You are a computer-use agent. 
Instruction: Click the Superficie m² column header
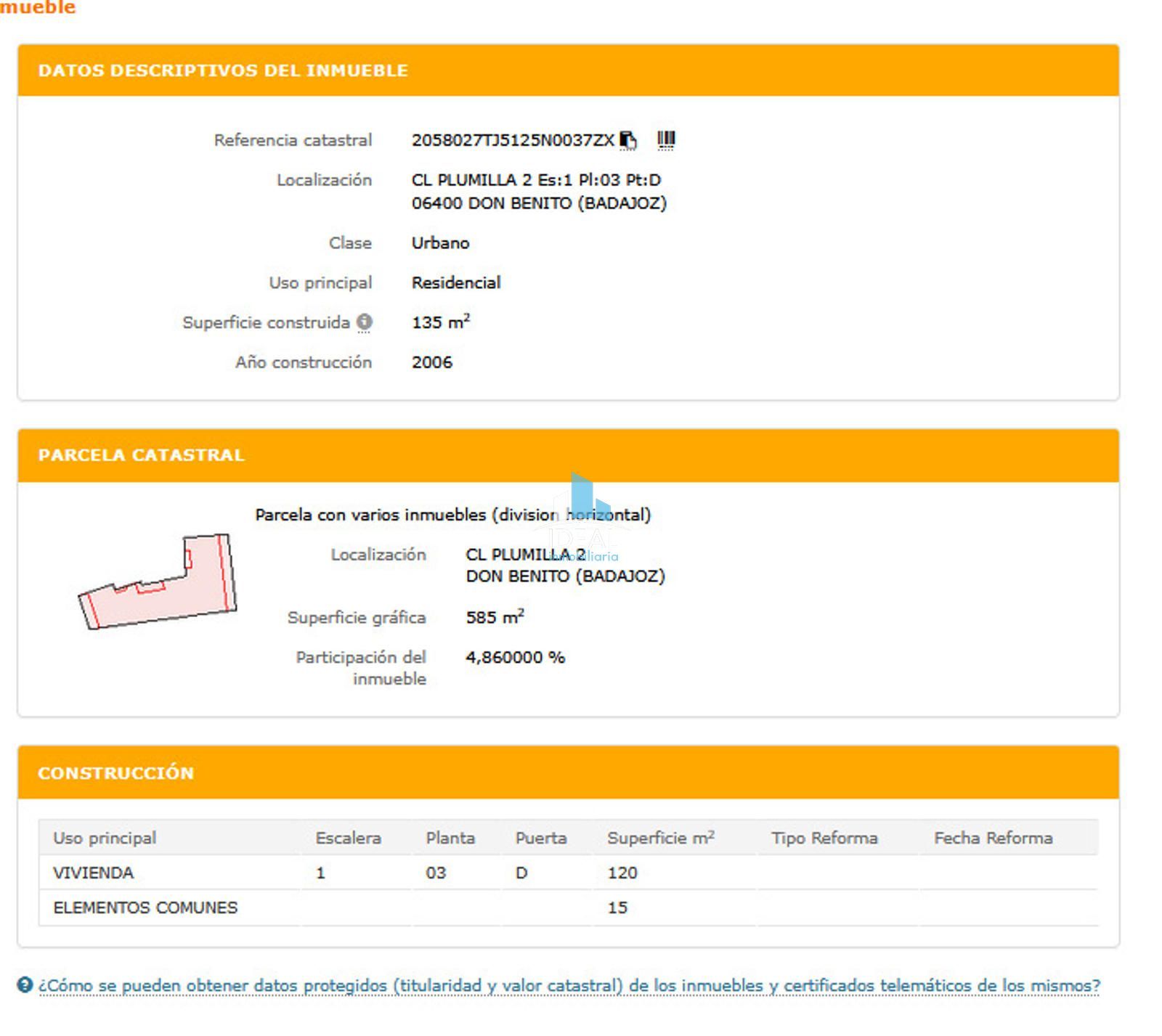pyautogui.click(x=660, y=838)
